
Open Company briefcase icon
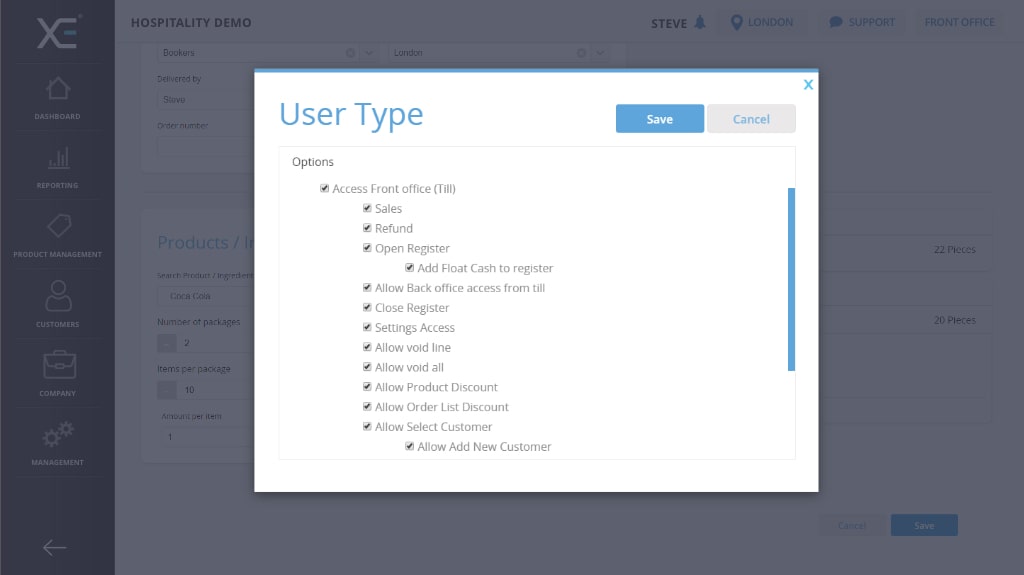pyautogui.click(x=57, y=366)
